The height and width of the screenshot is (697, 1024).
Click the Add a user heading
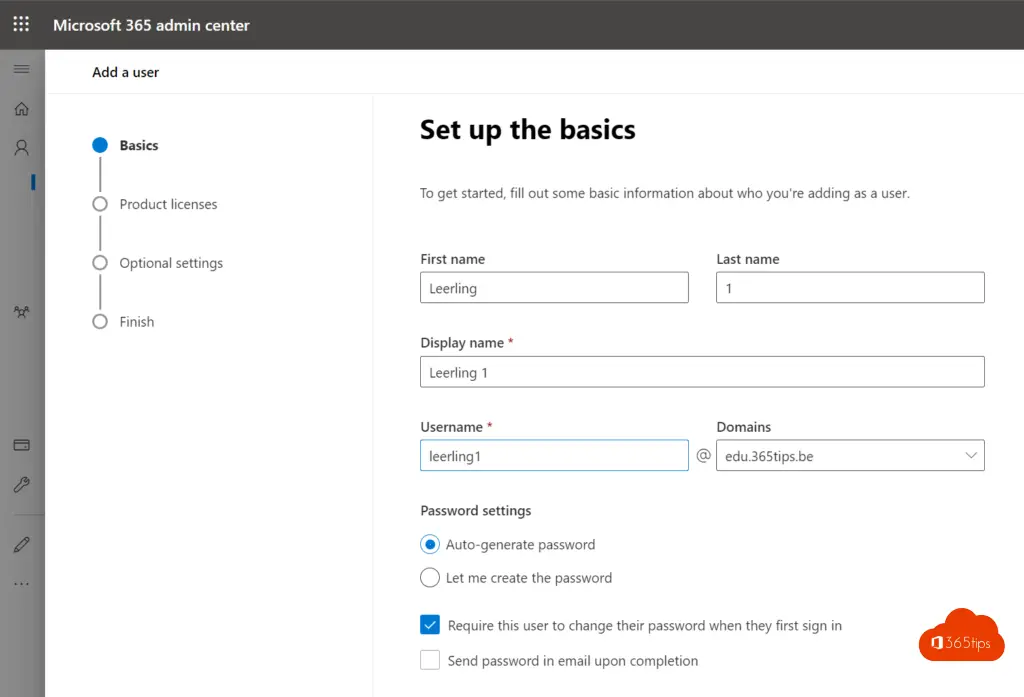click(x=125, y=73)
